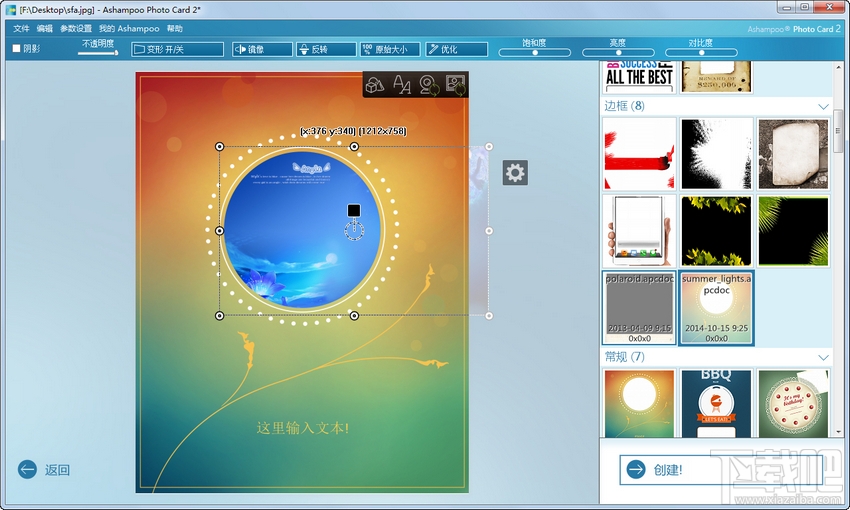850x510 pixels.
Task: Click the webcam replace photo icon
Action: click(428, 85)
